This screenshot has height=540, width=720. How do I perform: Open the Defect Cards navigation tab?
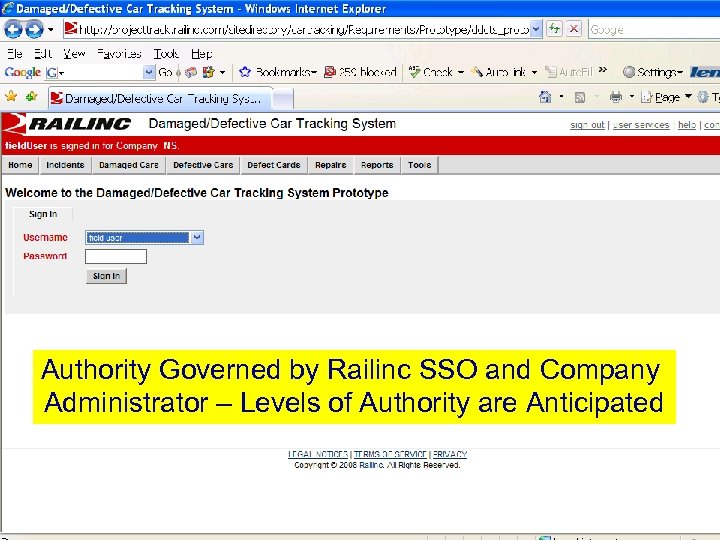[x=274, y=165]
